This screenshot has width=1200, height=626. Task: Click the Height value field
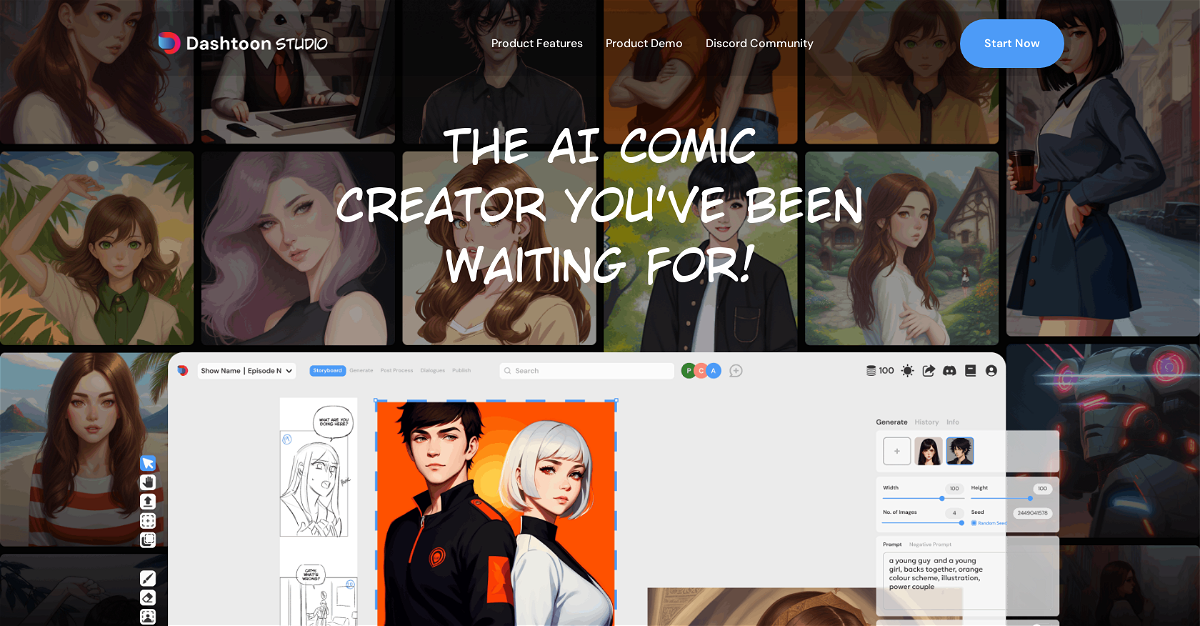(1042, 488)
